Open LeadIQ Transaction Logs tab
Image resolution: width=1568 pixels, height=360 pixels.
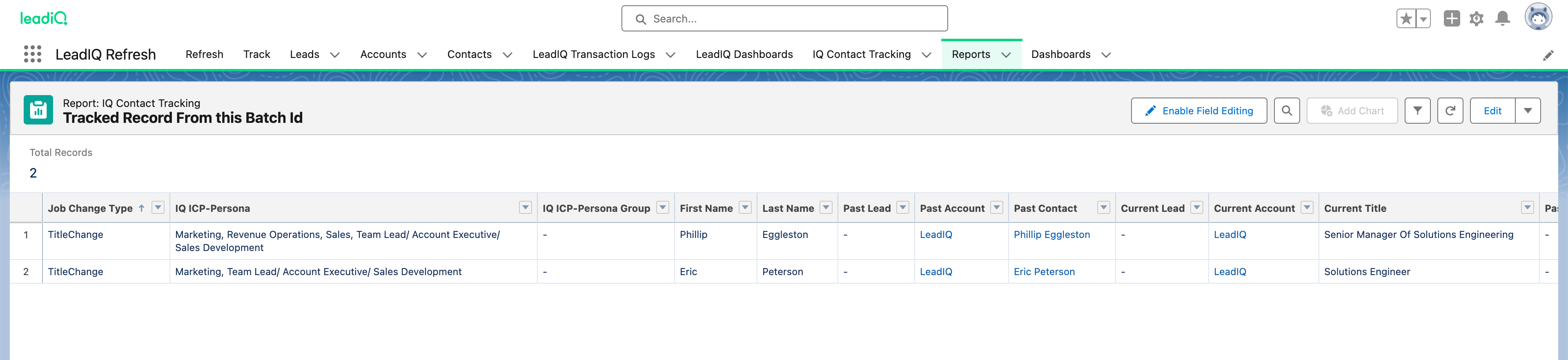pos(593,55)
